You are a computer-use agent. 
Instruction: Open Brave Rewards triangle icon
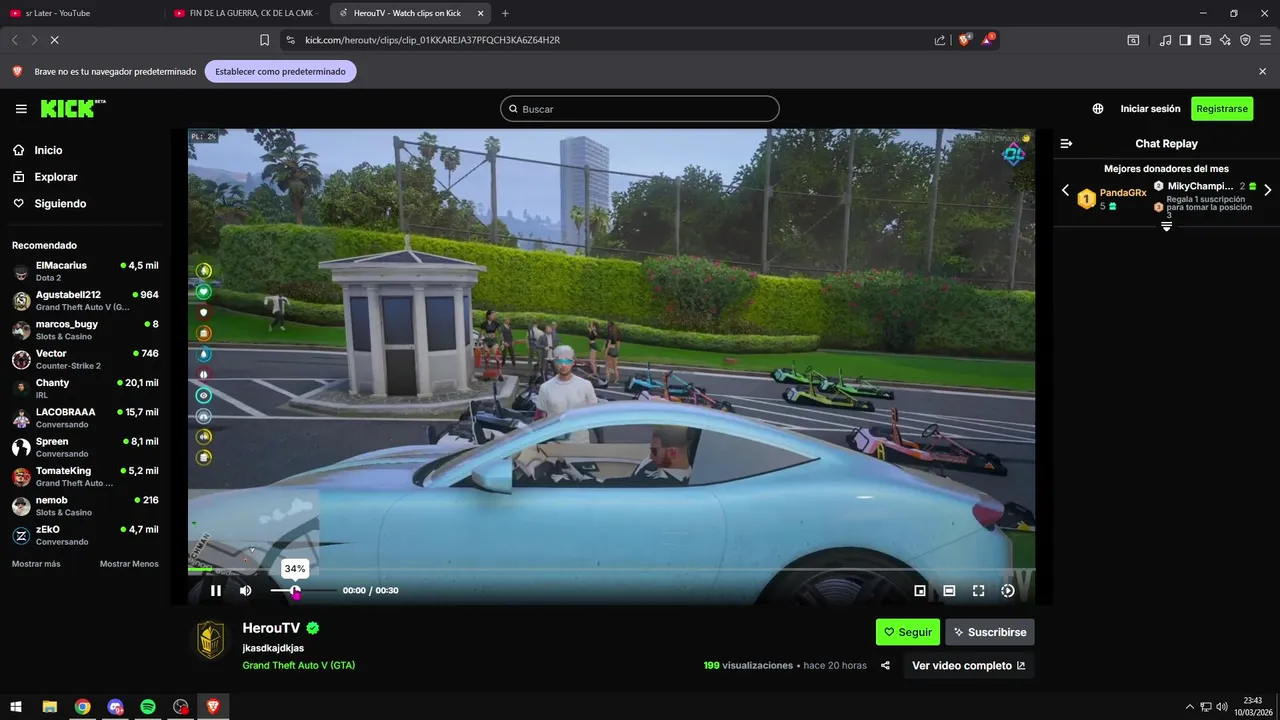[x=987, y=40]
